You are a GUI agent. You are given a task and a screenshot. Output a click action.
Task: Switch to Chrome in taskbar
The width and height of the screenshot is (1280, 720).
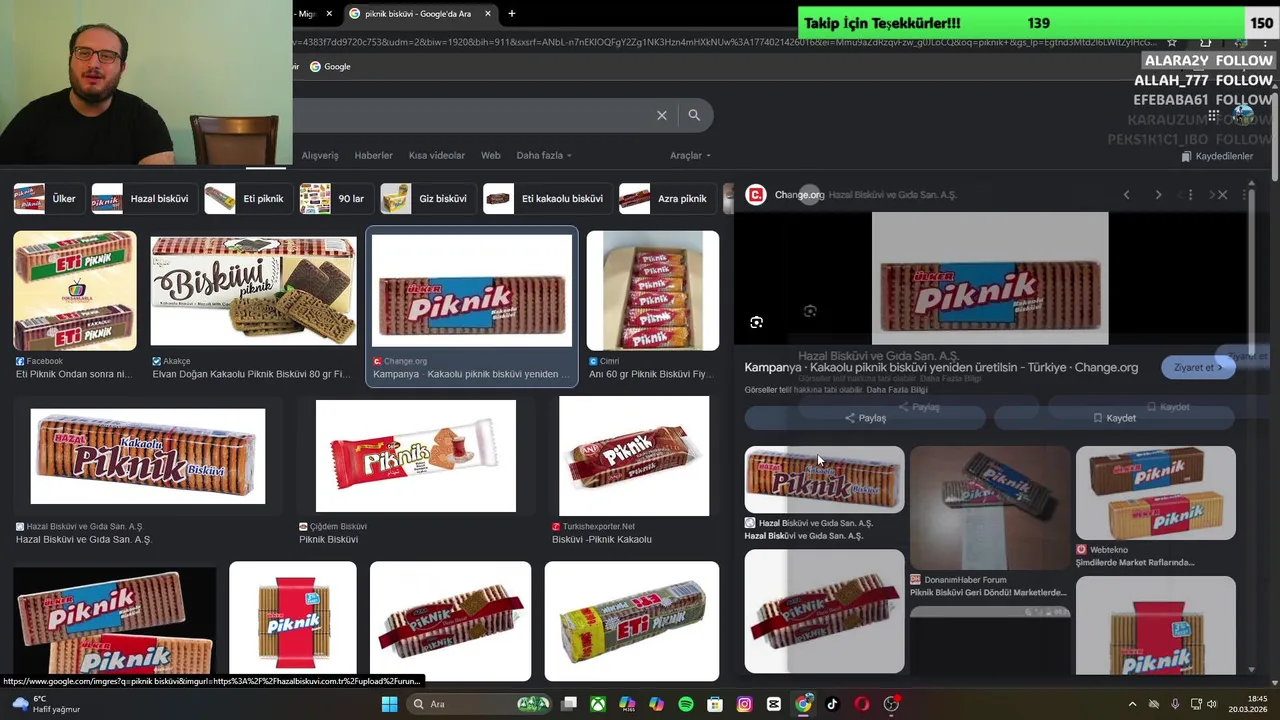(x=803, y=704)
